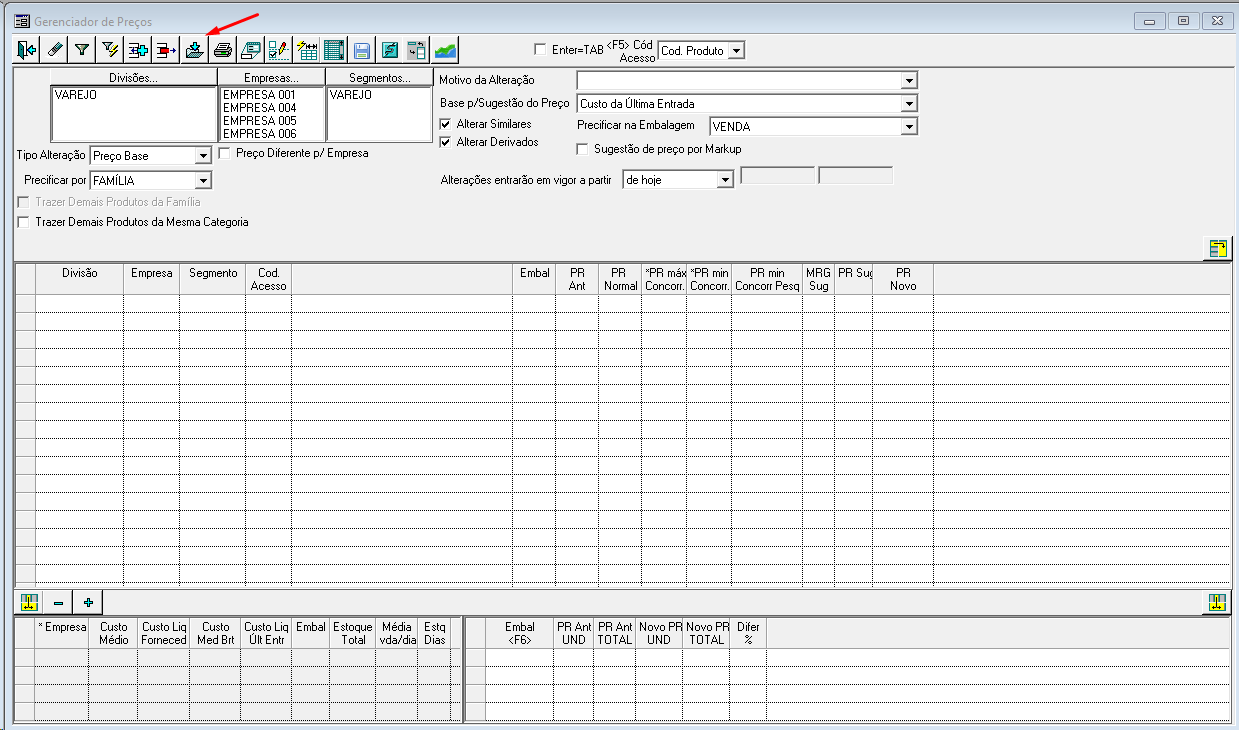
Task: Click the teal refresh arrows icon
Action: [390, 49]
